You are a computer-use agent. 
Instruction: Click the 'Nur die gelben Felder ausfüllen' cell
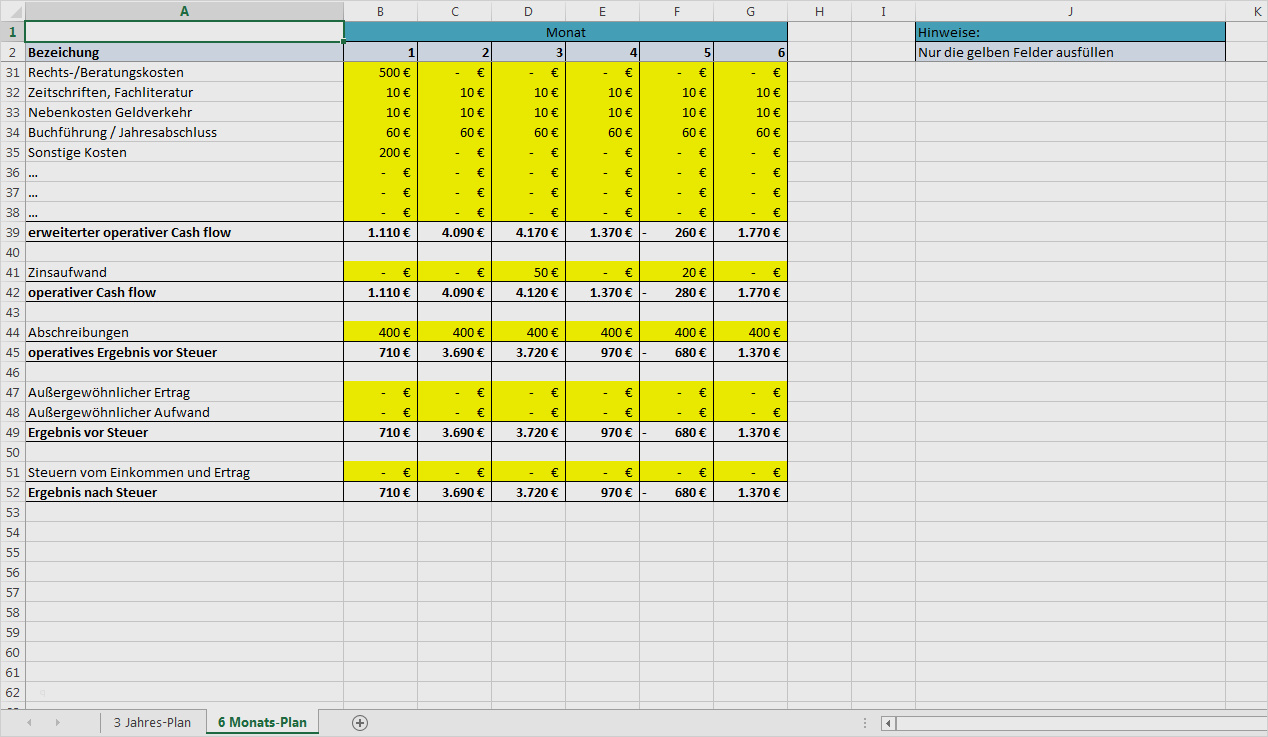click(x=1070, y=52)
